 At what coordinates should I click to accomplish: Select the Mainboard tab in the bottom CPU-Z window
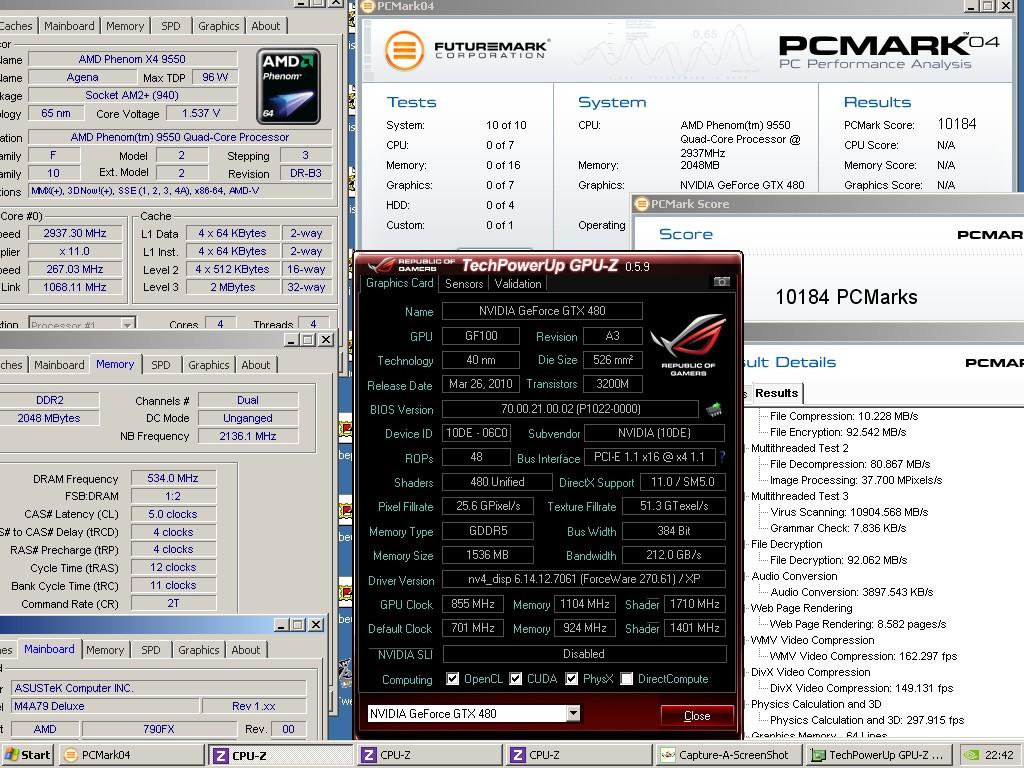(49, 649)
